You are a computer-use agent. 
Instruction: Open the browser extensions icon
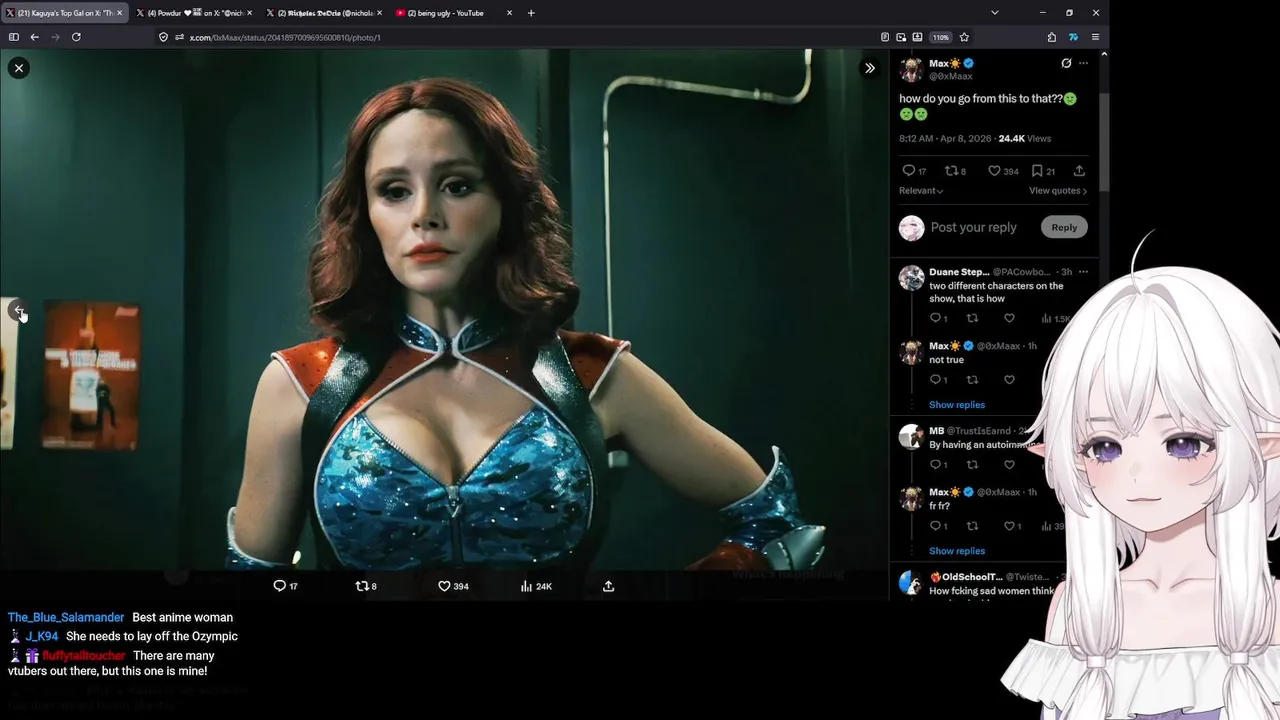(x=1052, y=37)
